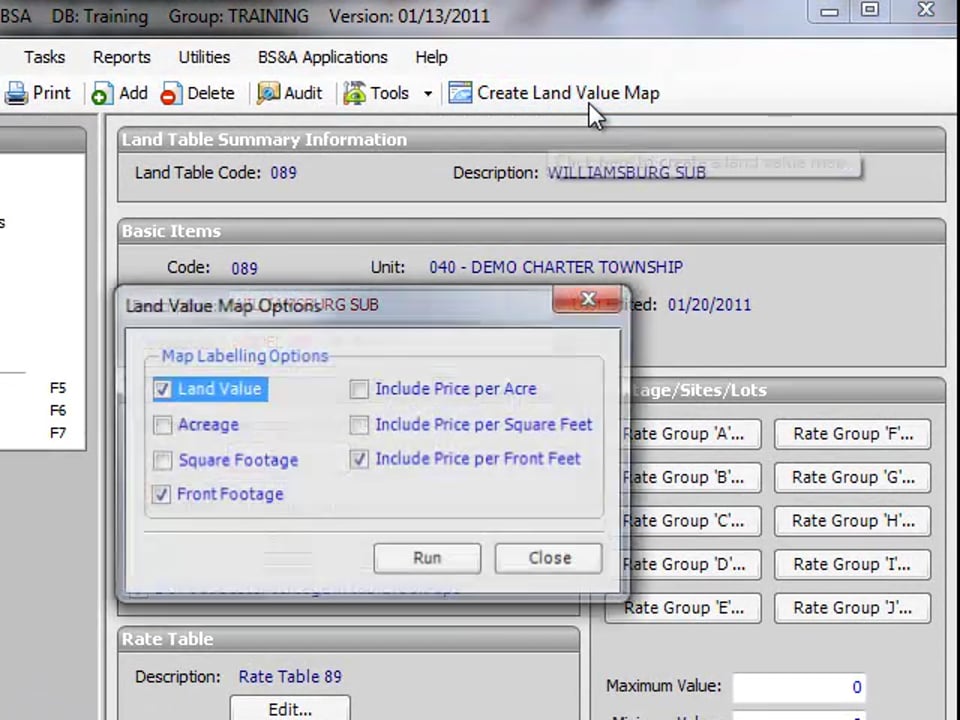
Task: Maximize the application window
Action: click(x=869, y=10)
